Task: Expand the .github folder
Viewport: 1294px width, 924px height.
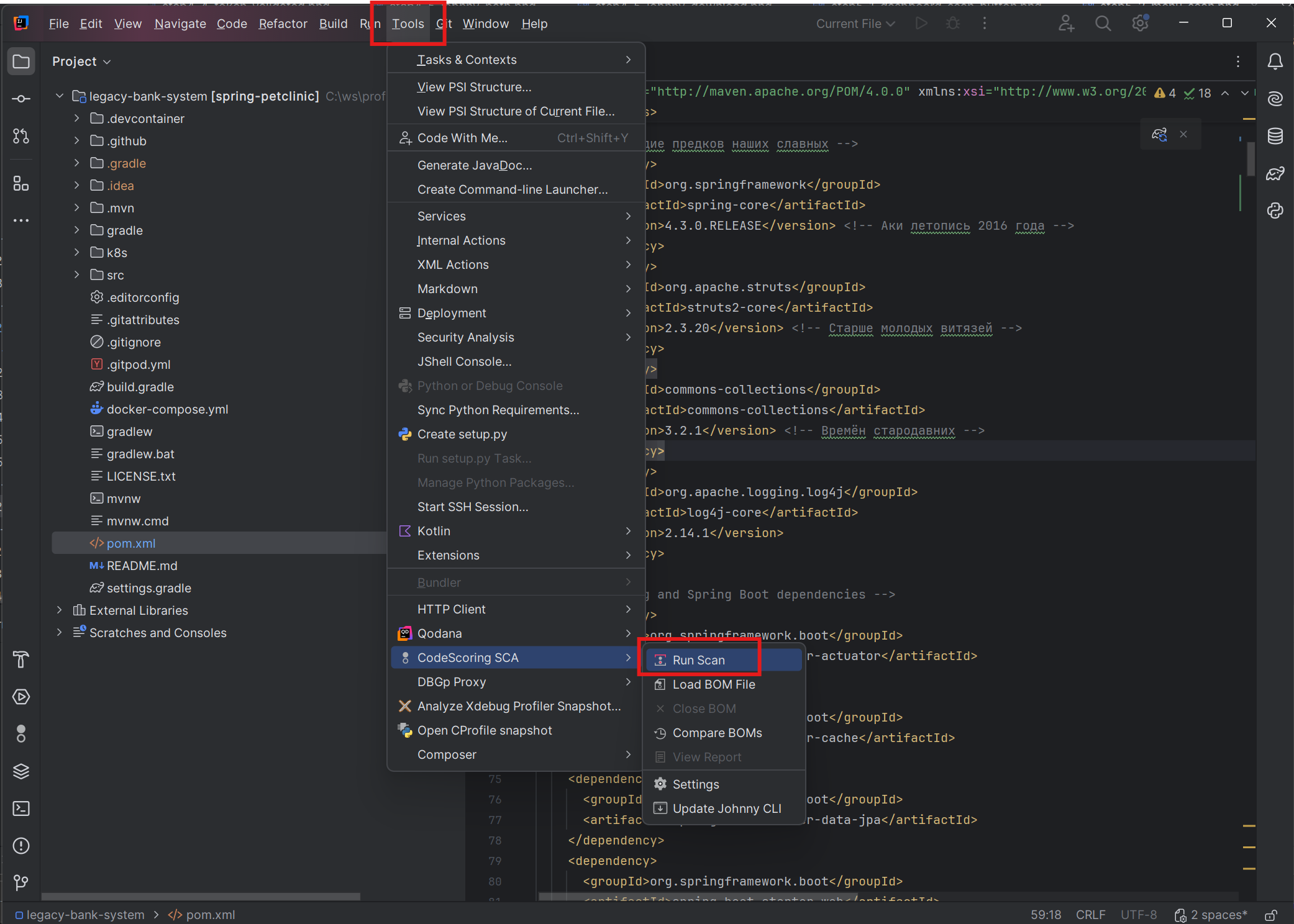Action: [x=76, y=140]
